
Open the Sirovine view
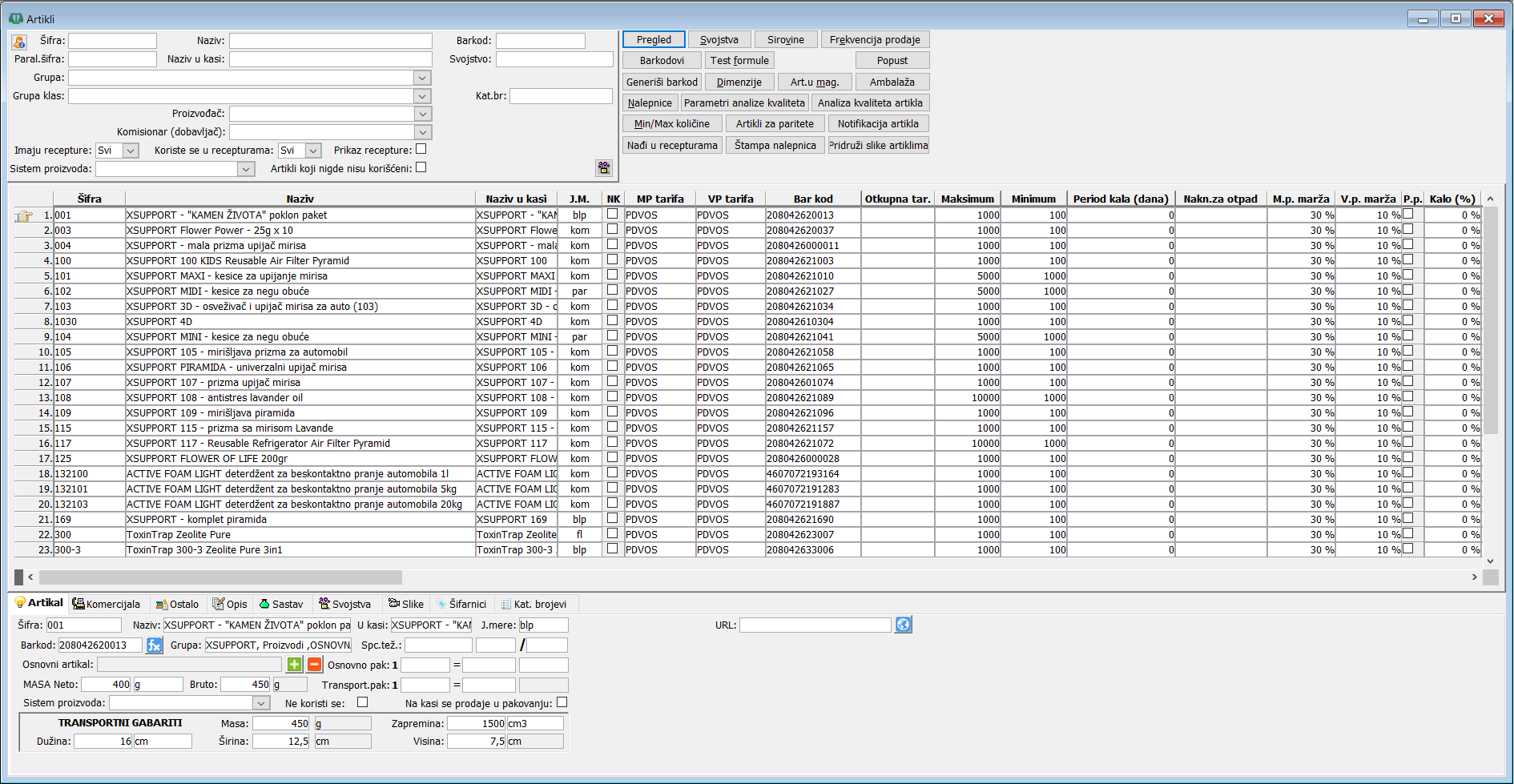(x=785, y=39)
